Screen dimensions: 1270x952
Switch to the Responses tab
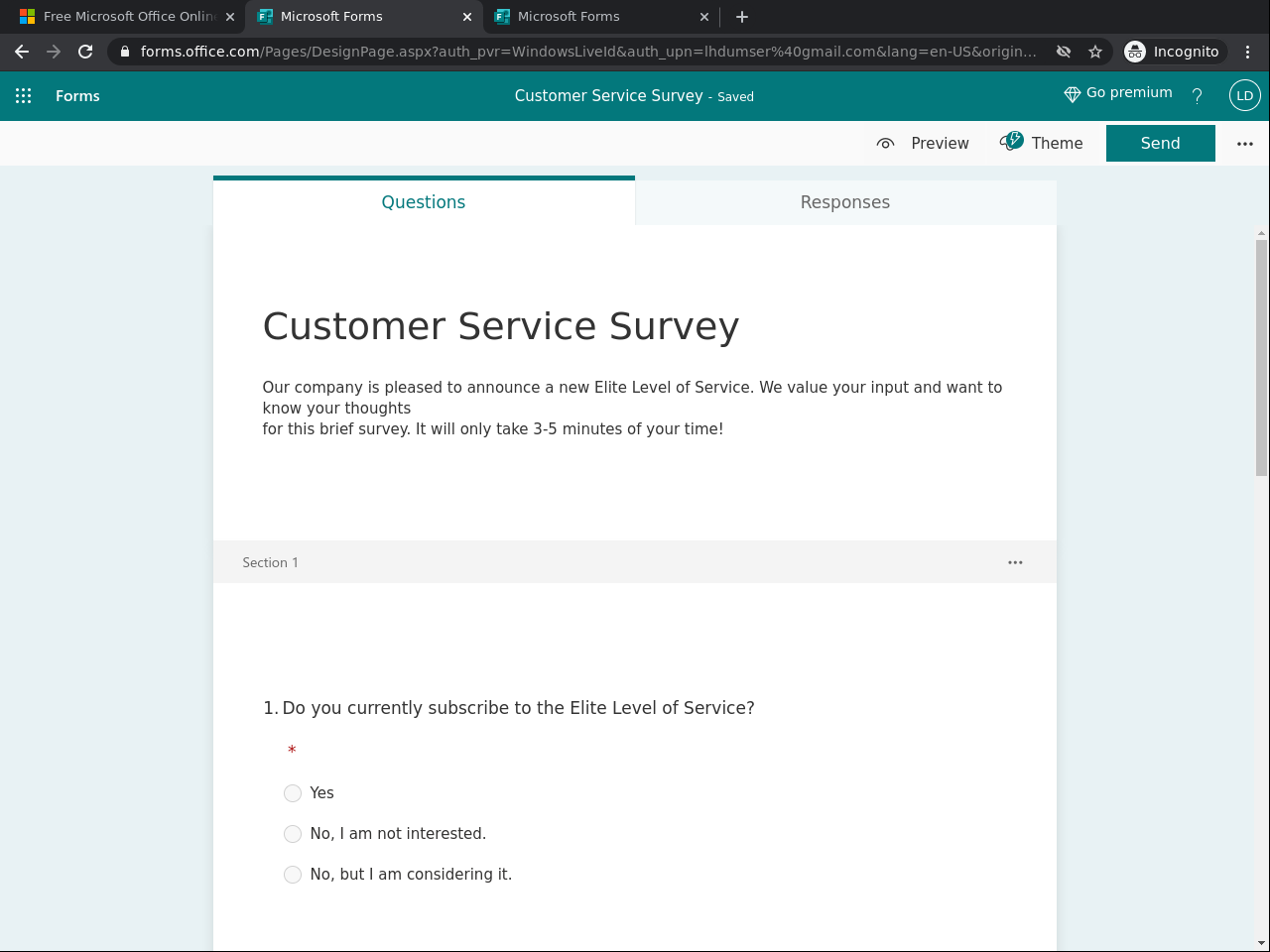coord(845,202)
